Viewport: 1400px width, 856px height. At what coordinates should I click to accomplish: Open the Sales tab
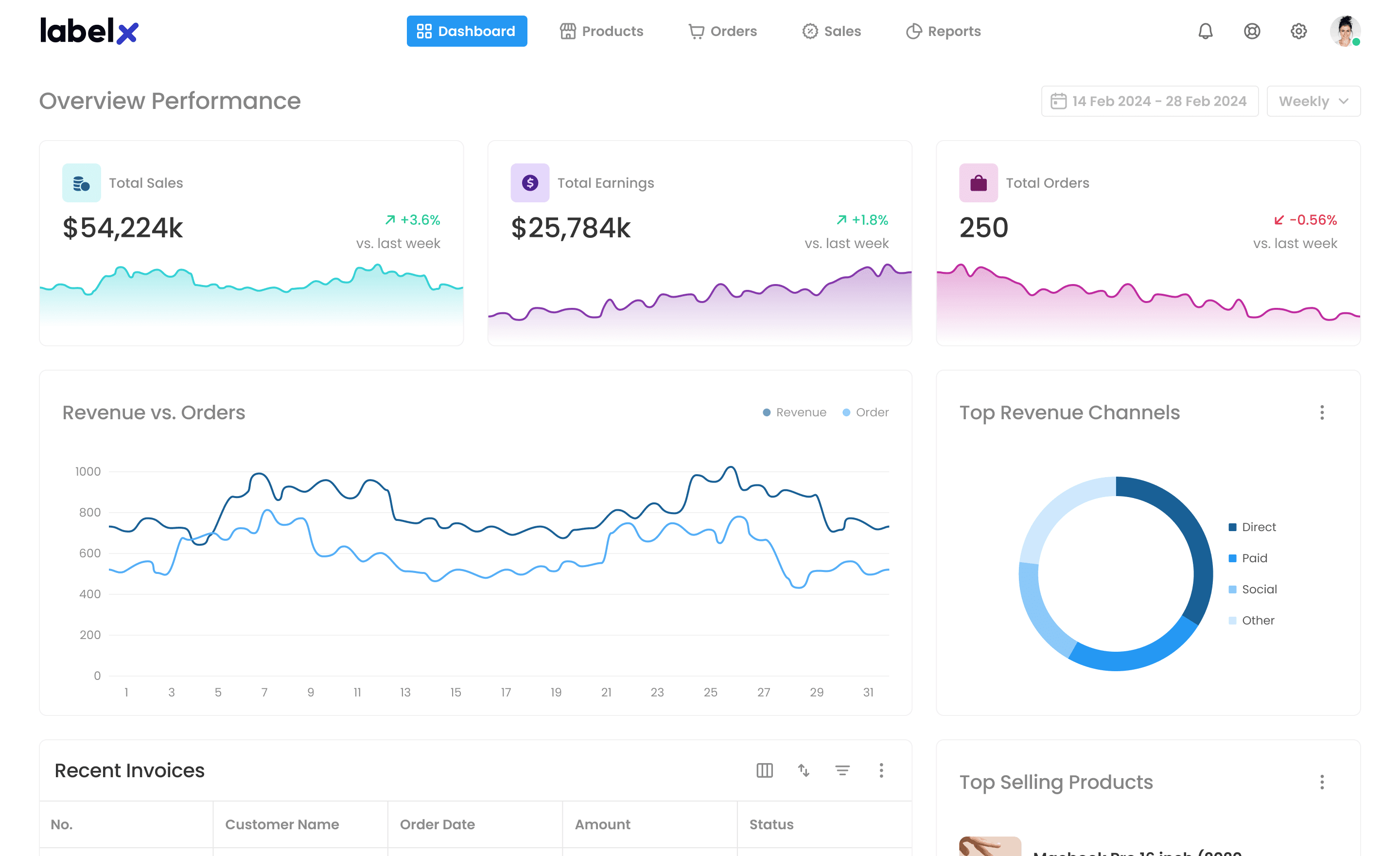pos(831,31)
